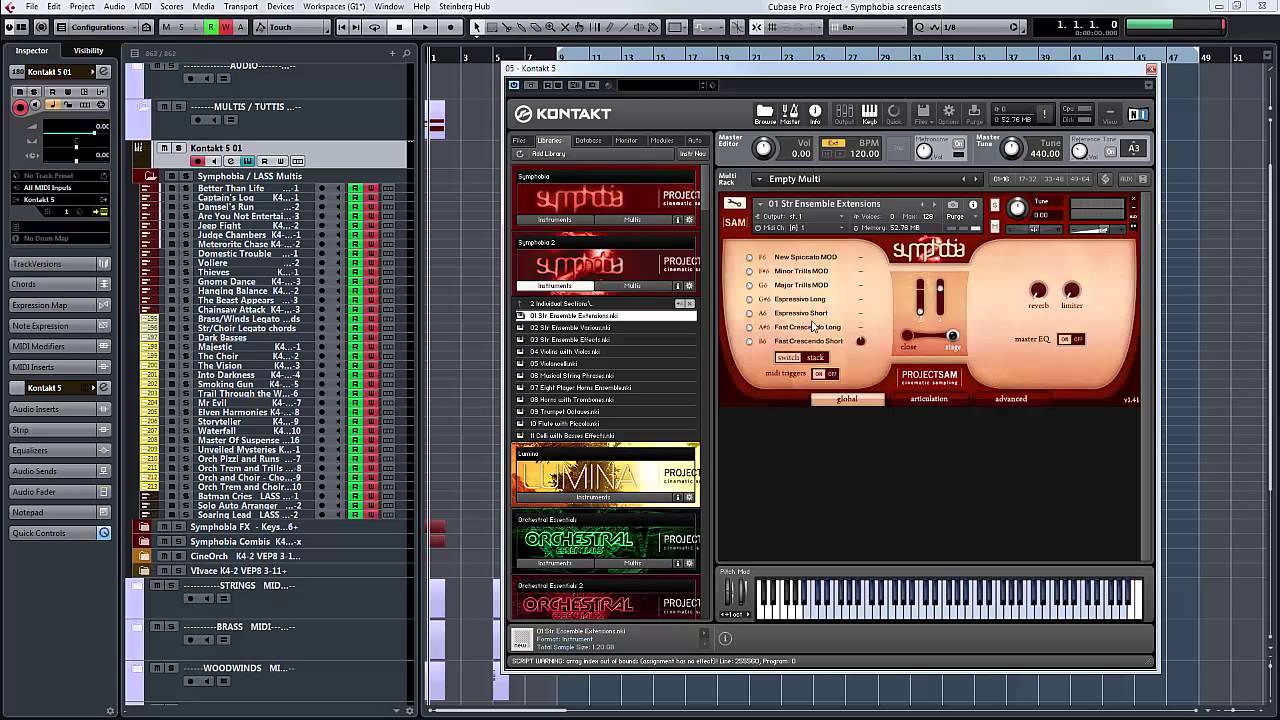Select the Minor Trills MOD articulation radio
The height and width of the screenshot is (720, 1280).
[x=749, y=271]
